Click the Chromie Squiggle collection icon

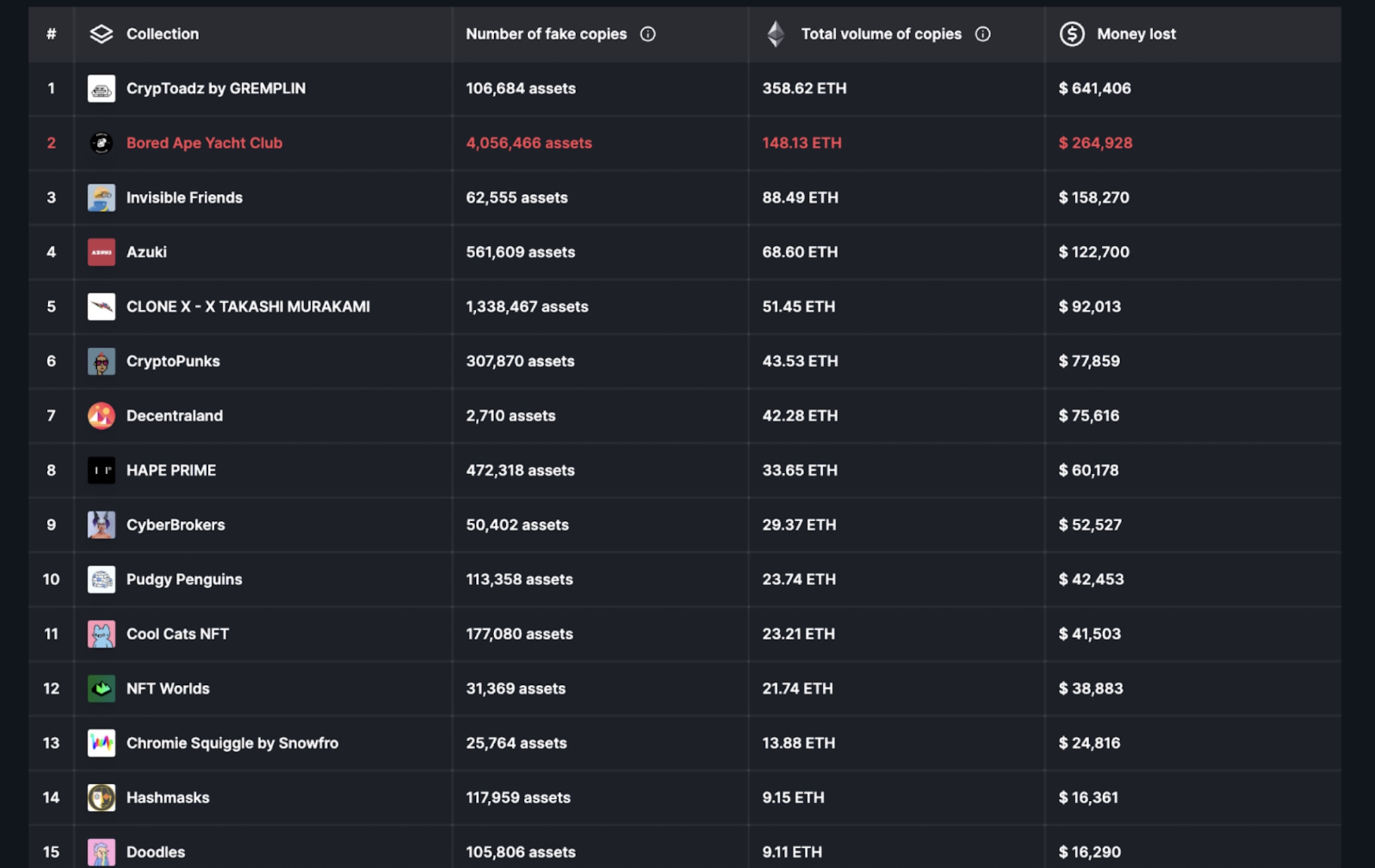click(101, 743)
